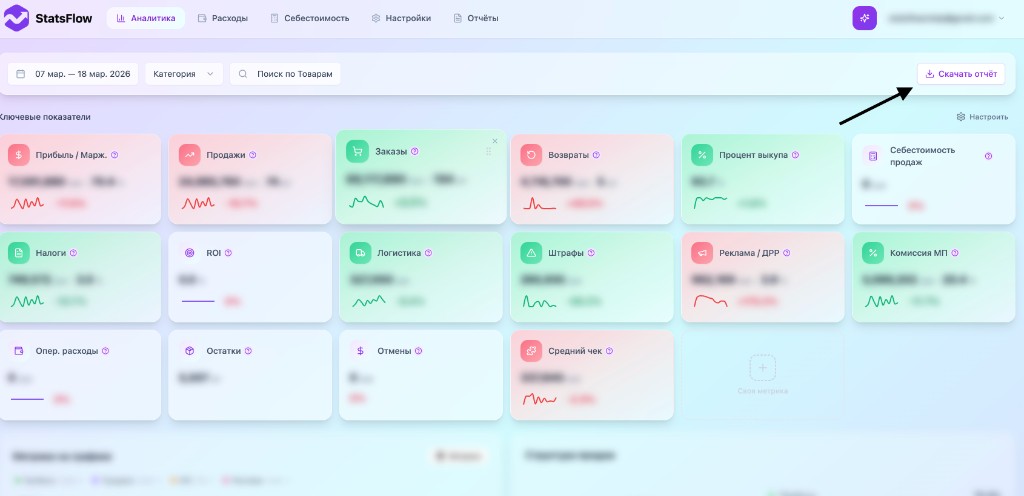This screenshot has height=496, width=1024.
Task: Switch to the Расходы tab
Action: tap(223, 18)
